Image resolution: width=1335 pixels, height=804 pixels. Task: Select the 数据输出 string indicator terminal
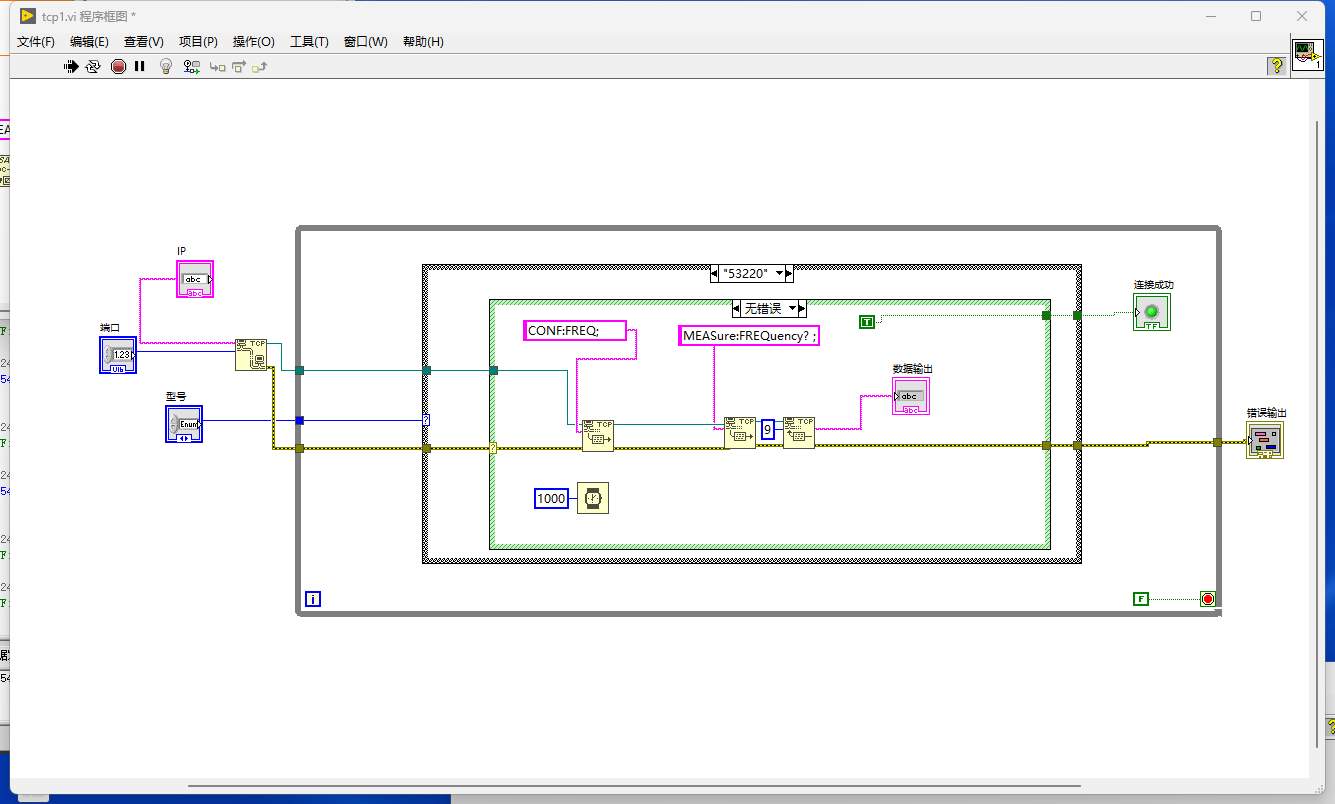911,396
